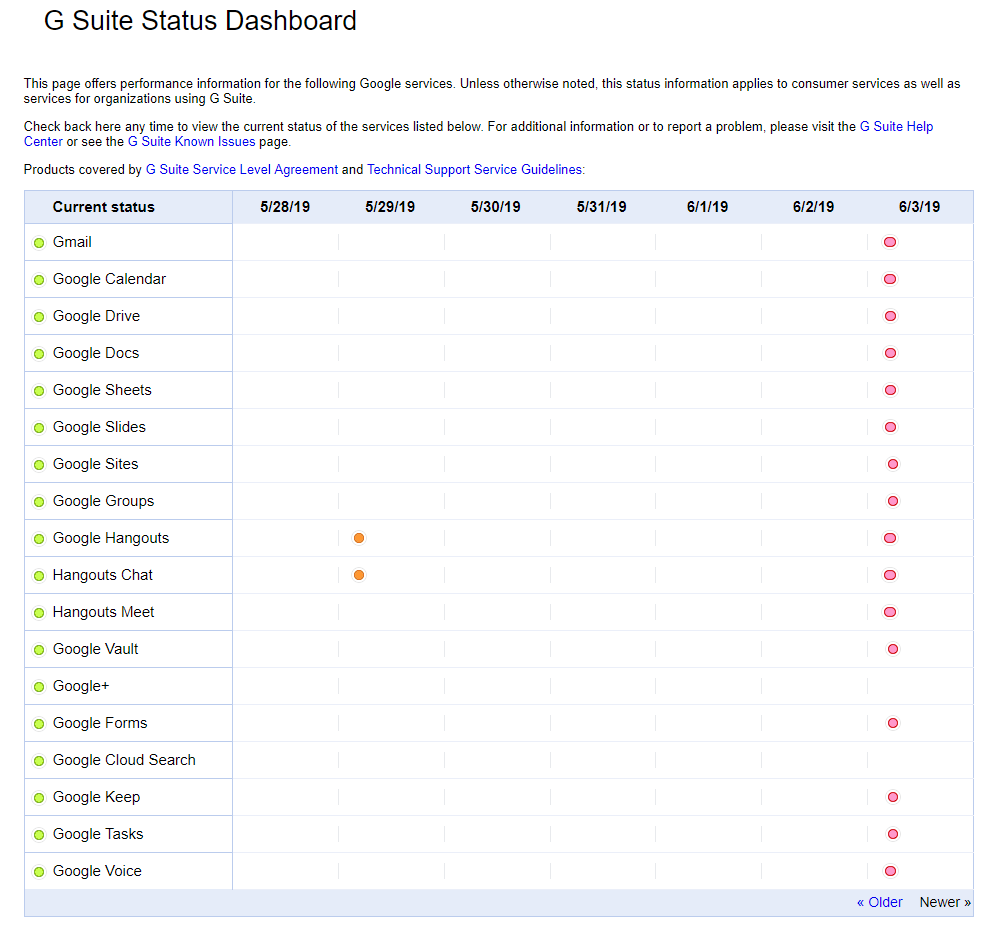Click Gmail's pink outage dot on 6/3/19

click(x=889, y=242)
